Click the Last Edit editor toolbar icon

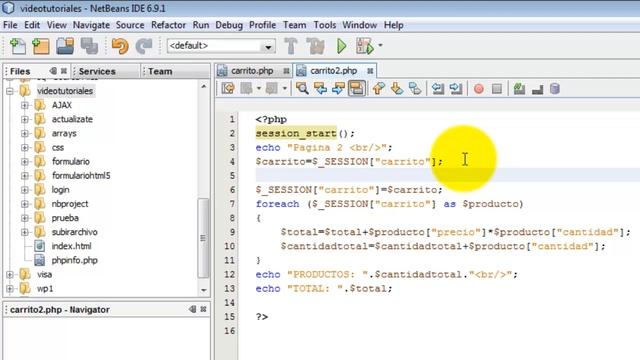coord(228,89)
